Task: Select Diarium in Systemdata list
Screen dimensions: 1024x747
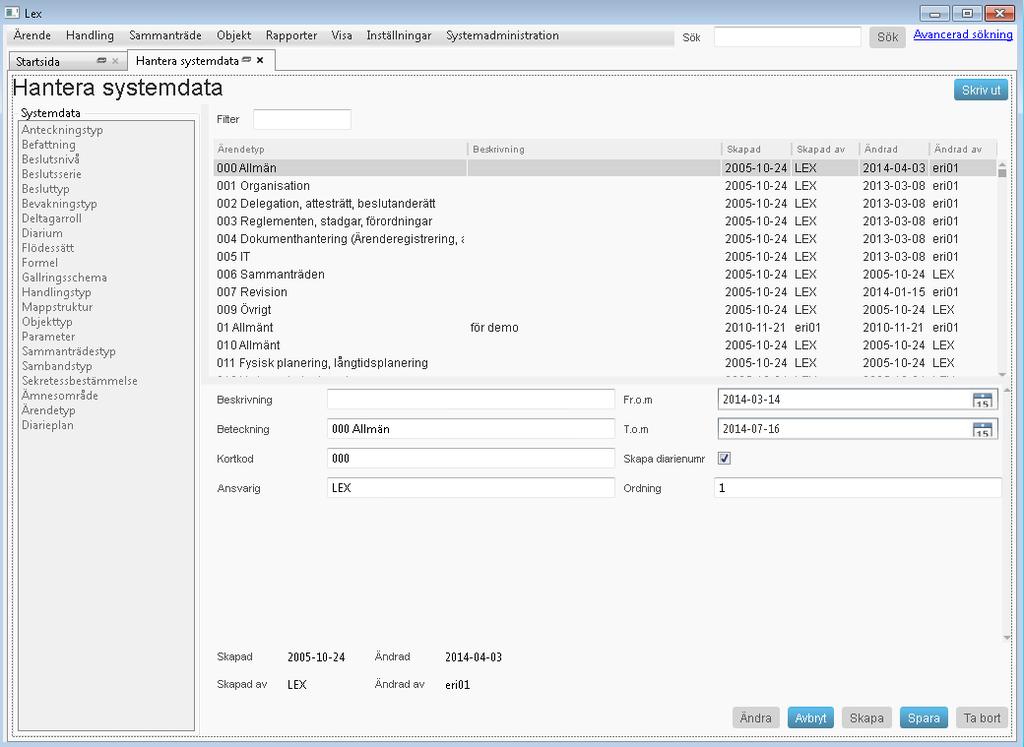Action: (x=42, y=233)
